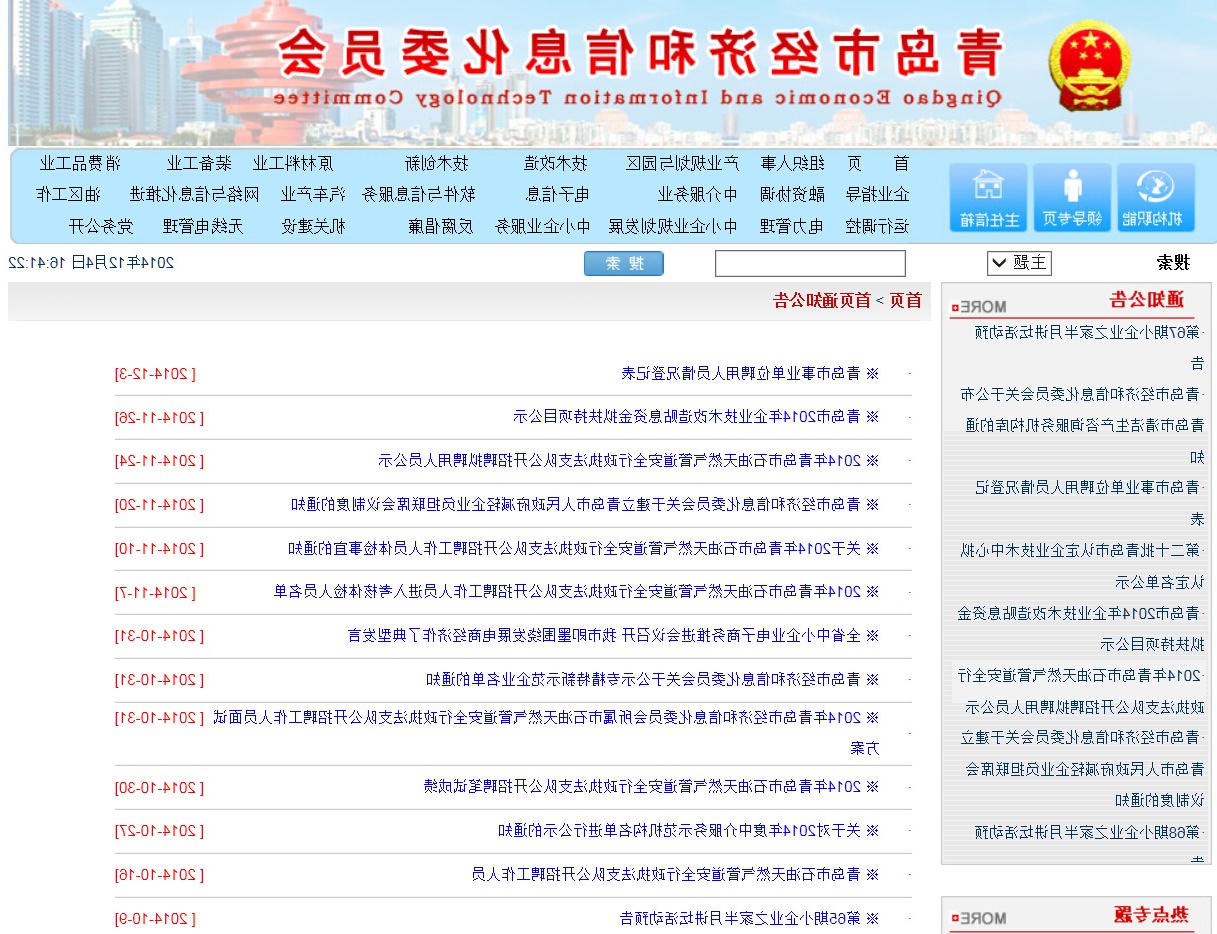This screenshot has height=934, width=1217.
Task: Click the date text [2014-10-30]
Action: [159, 786]
